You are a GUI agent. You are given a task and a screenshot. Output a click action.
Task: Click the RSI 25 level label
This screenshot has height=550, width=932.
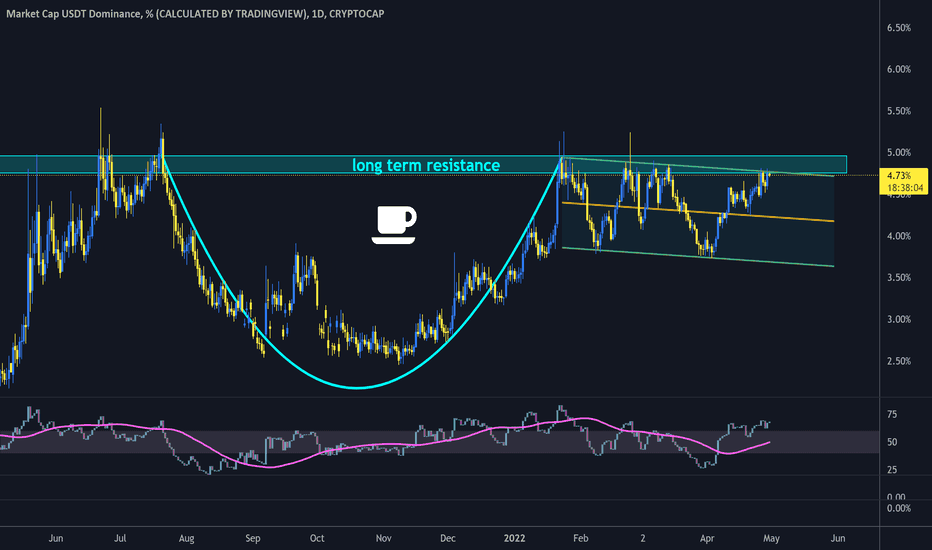click(892, 470)
